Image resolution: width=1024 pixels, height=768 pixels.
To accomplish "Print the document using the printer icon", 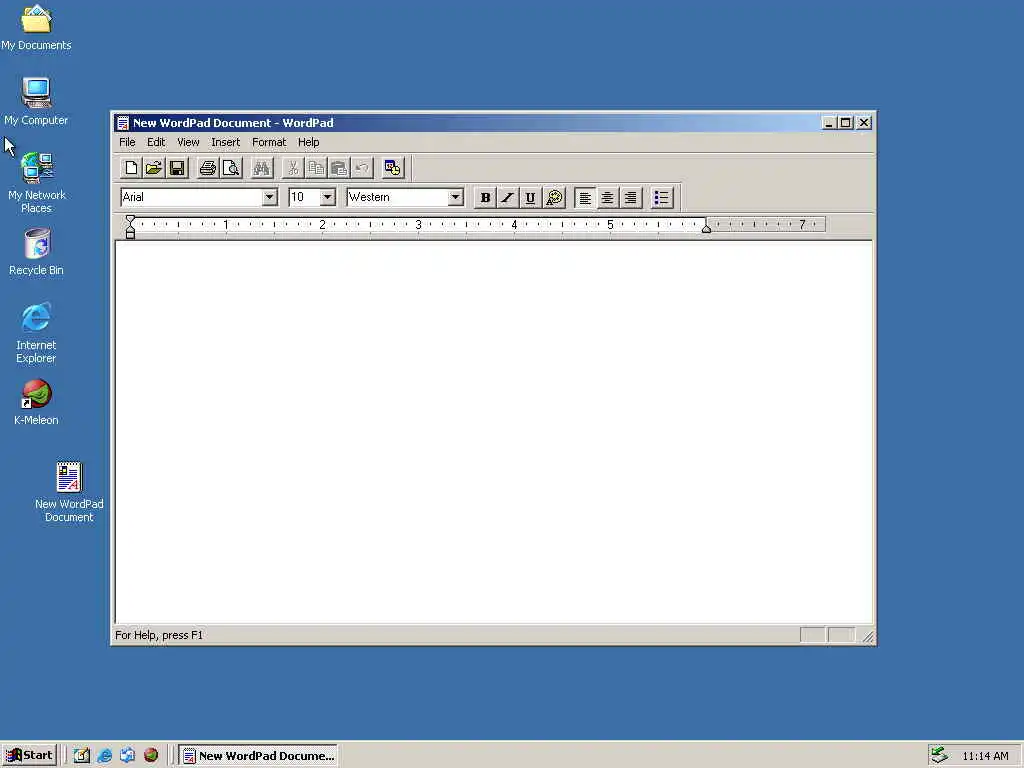I will coord(208,168).
